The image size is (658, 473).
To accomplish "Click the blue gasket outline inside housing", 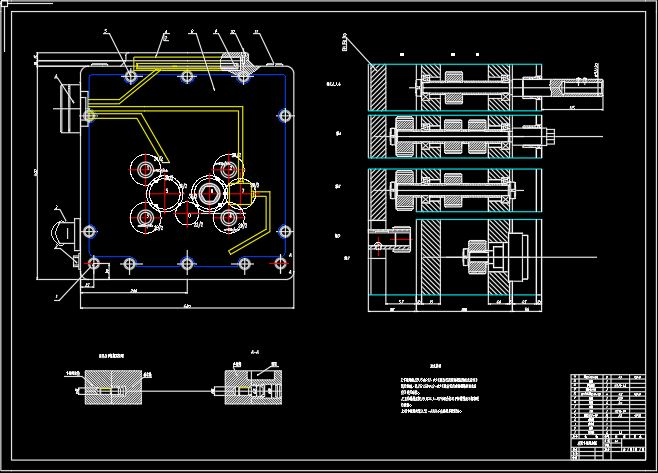I will 188,170.
